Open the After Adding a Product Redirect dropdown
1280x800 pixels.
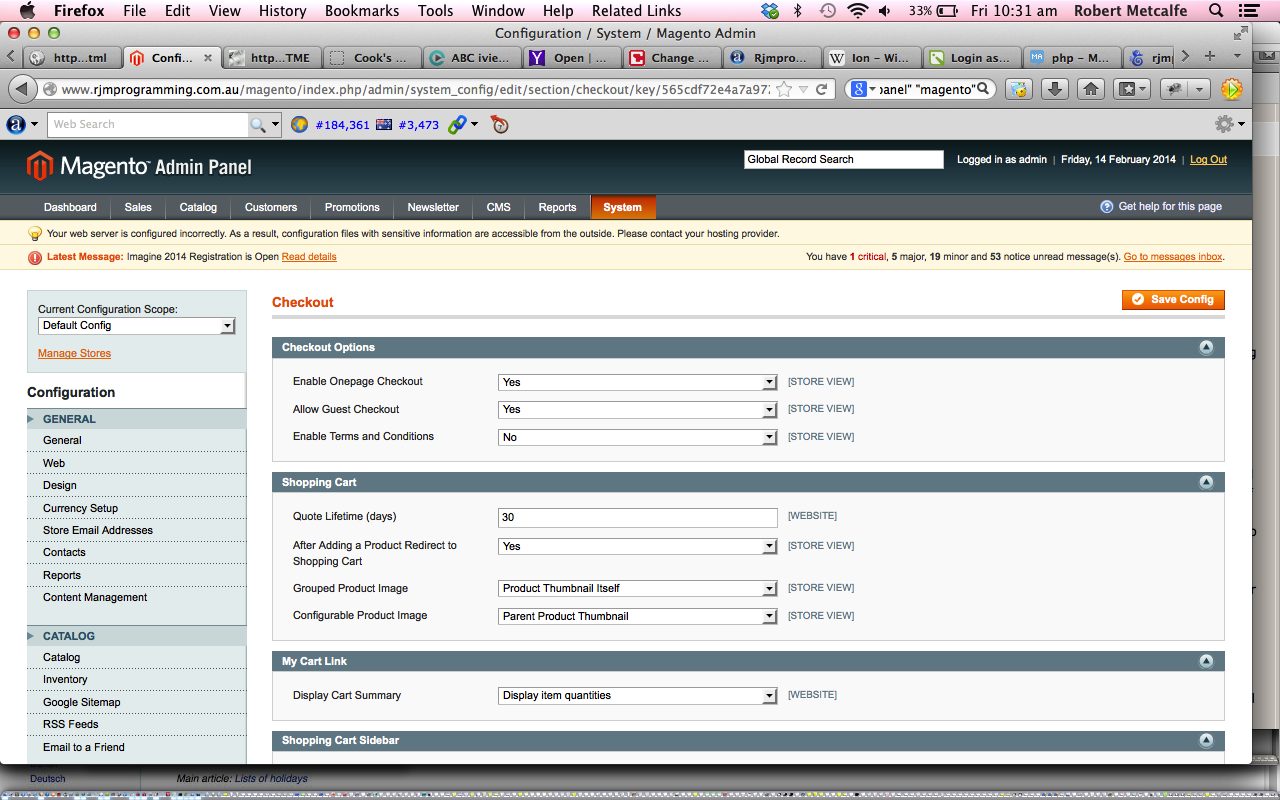pos(637,546)
